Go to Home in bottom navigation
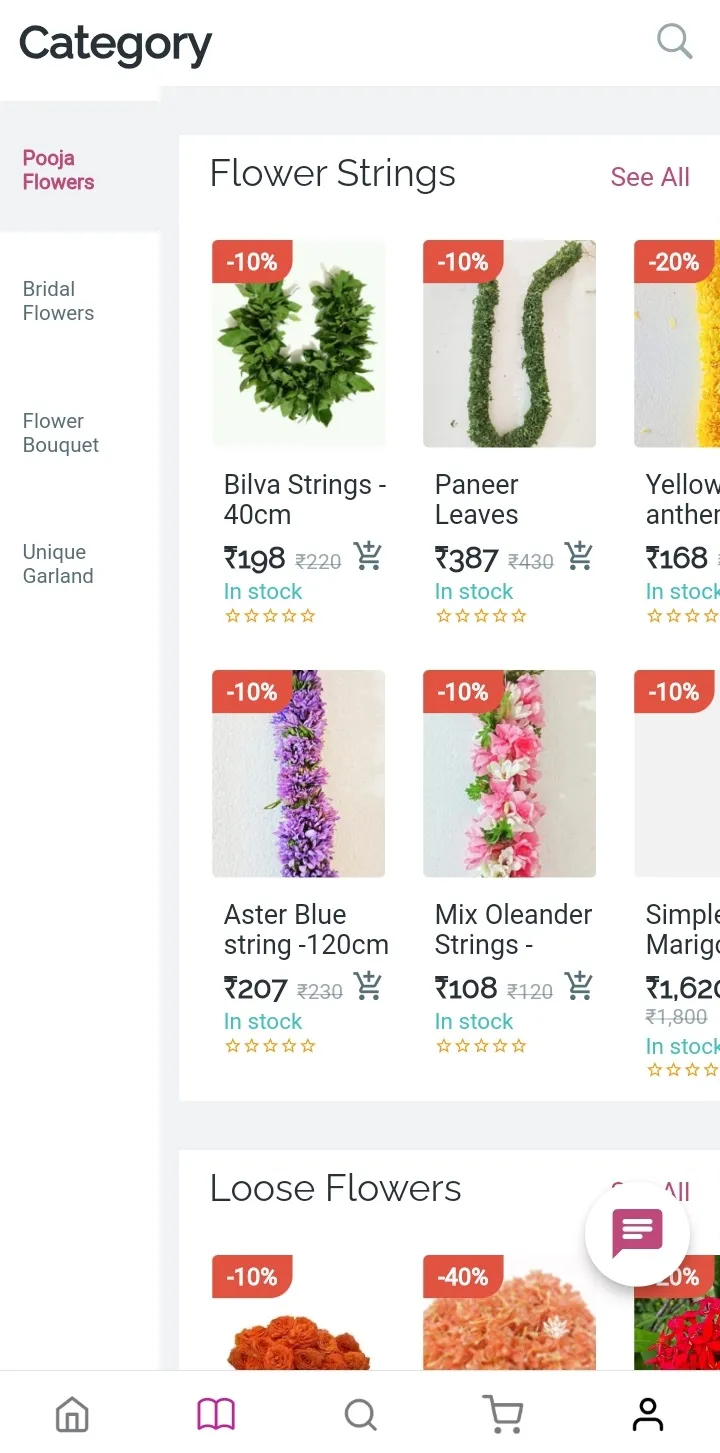This screenshot has width=720, height=1453. pos(72,1414)
